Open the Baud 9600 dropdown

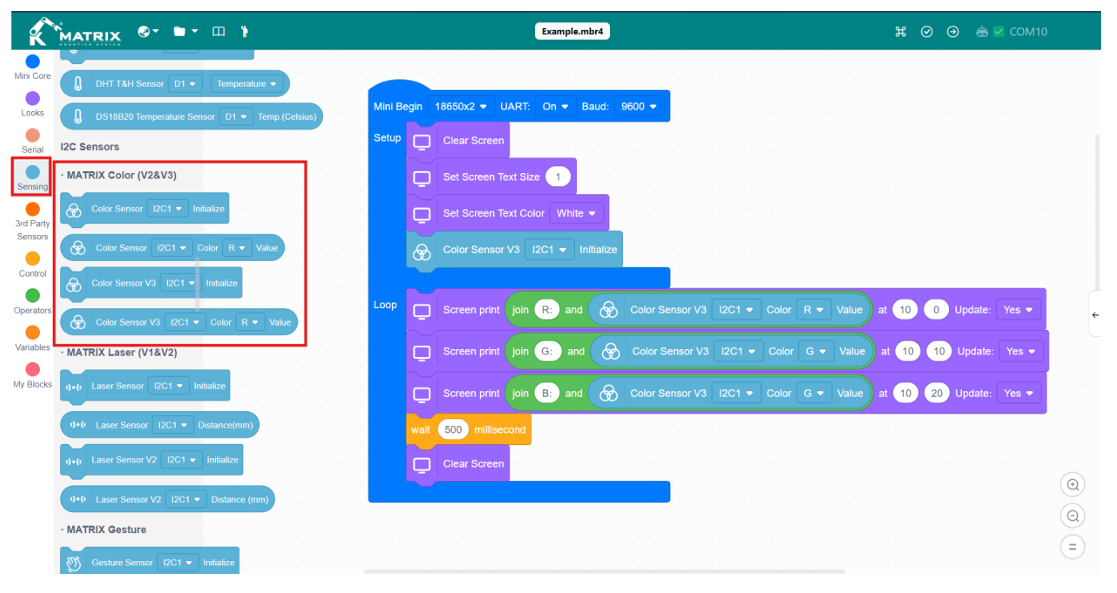[x=638, y=106]
